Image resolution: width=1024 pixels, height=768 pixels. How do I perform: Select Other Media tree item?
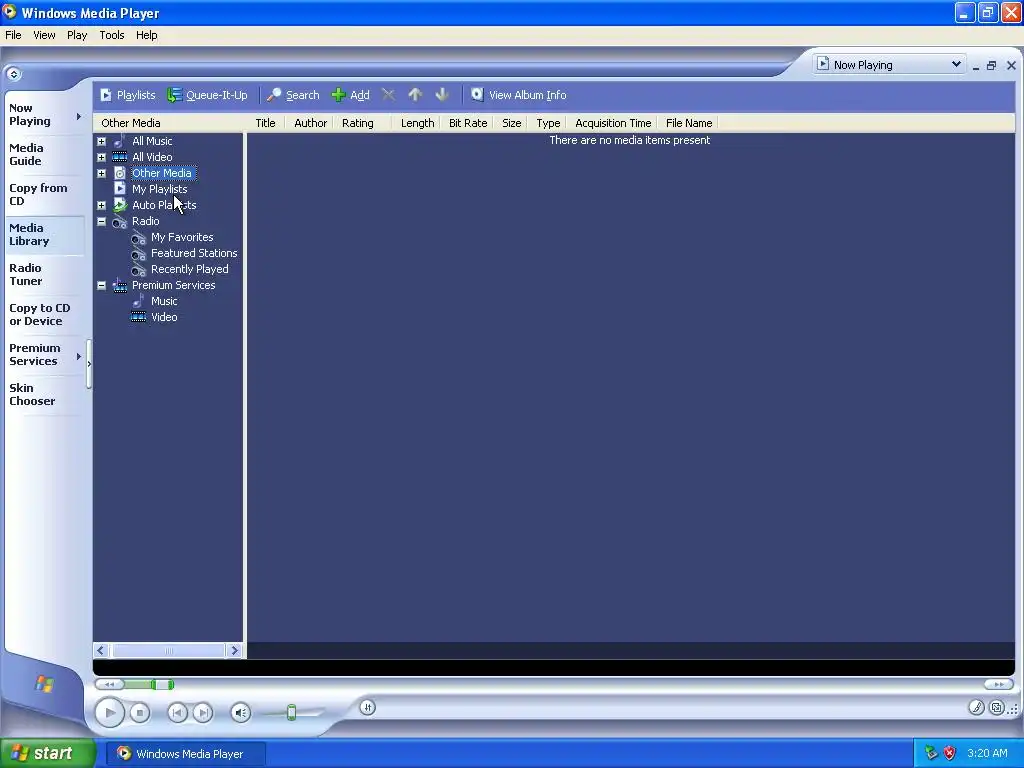coord(162,173)
